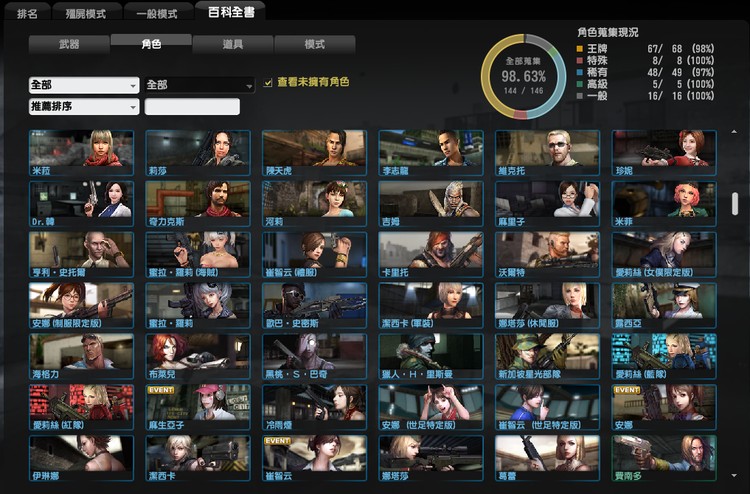Image resolution: width=750 pixels, height=494 pixels.
Task: Click the vertical scrollbar thumb
Action: tap(735, 203)
